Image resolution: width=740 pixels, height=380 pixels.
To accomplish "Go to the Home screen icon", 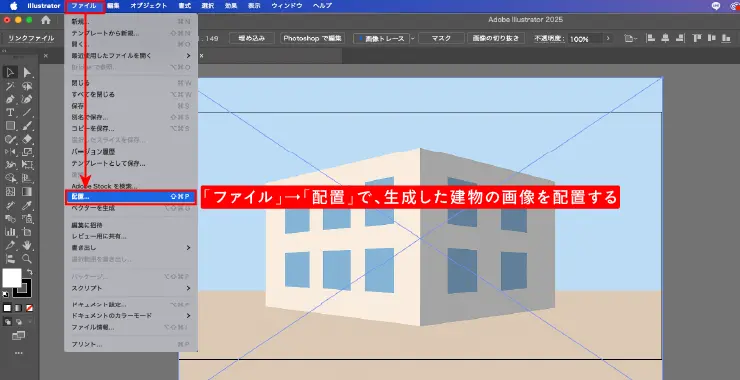I will (x=46, y=20).
